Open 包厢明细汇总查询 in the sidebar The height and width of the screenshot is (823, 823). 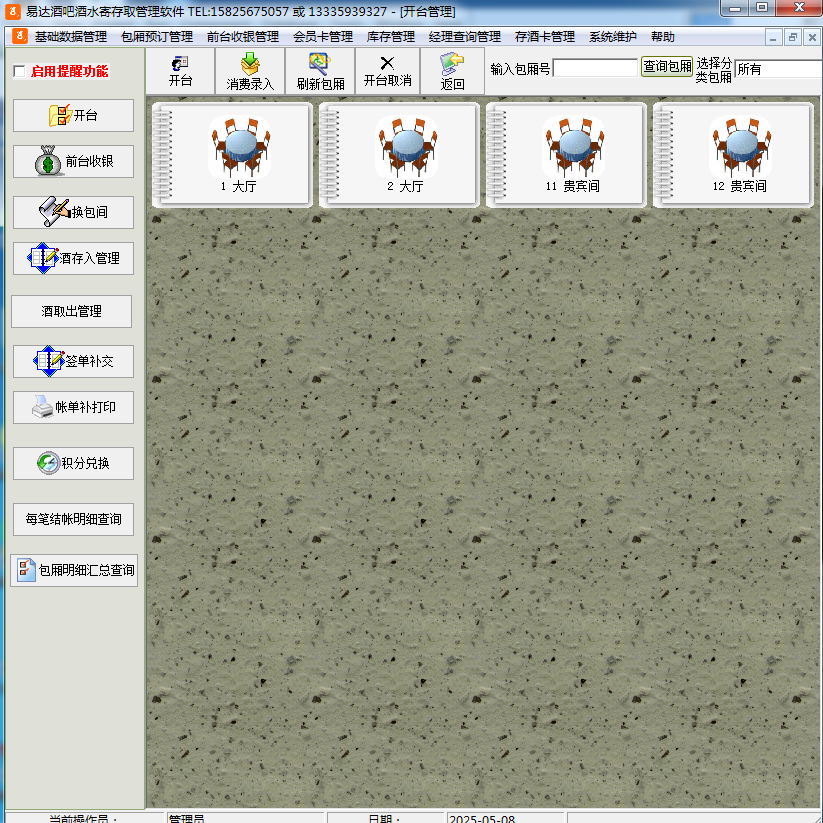tap(74, 571)
